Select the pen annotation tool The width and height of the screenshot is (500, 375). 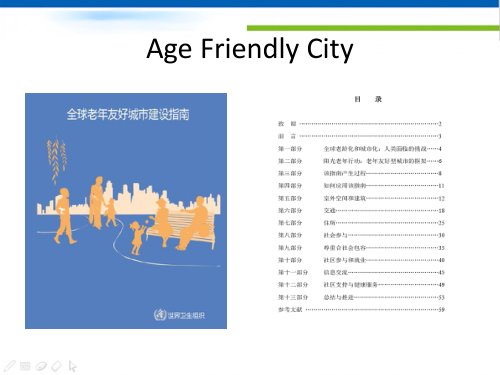pos(9,366)
